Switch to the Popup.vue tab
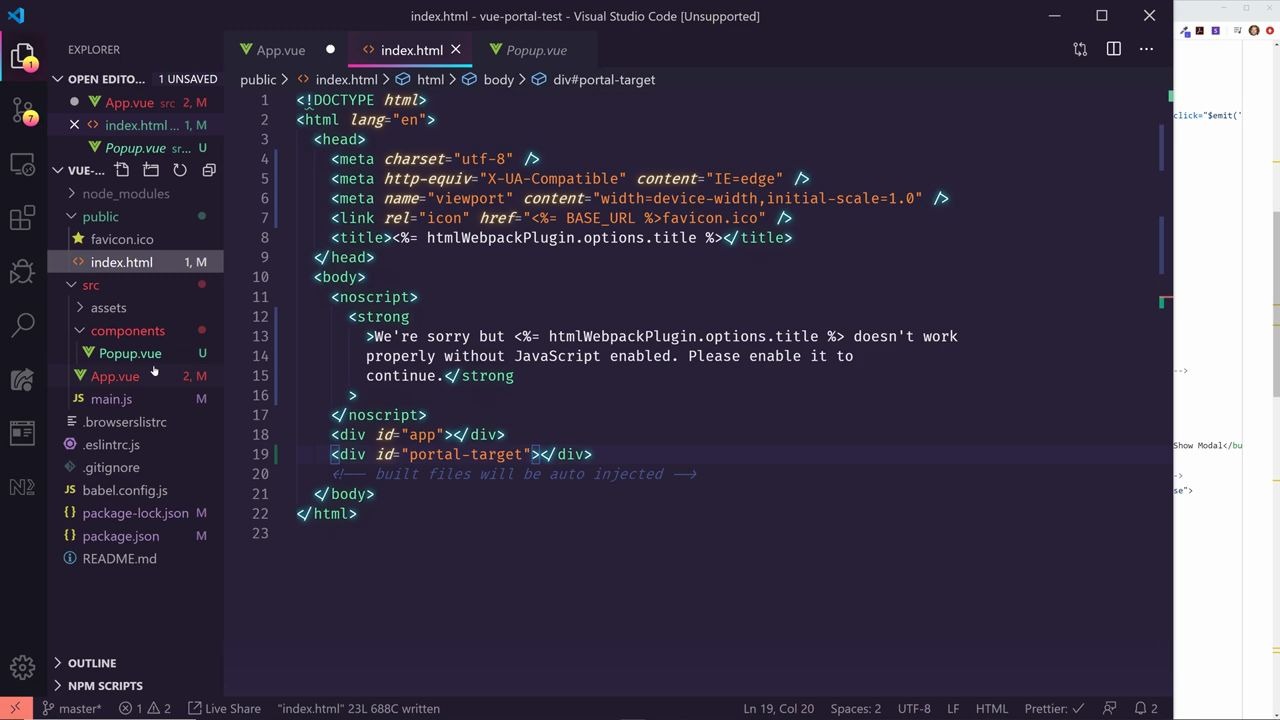The width and height of the screenshot is (1280, 720). 536,50
